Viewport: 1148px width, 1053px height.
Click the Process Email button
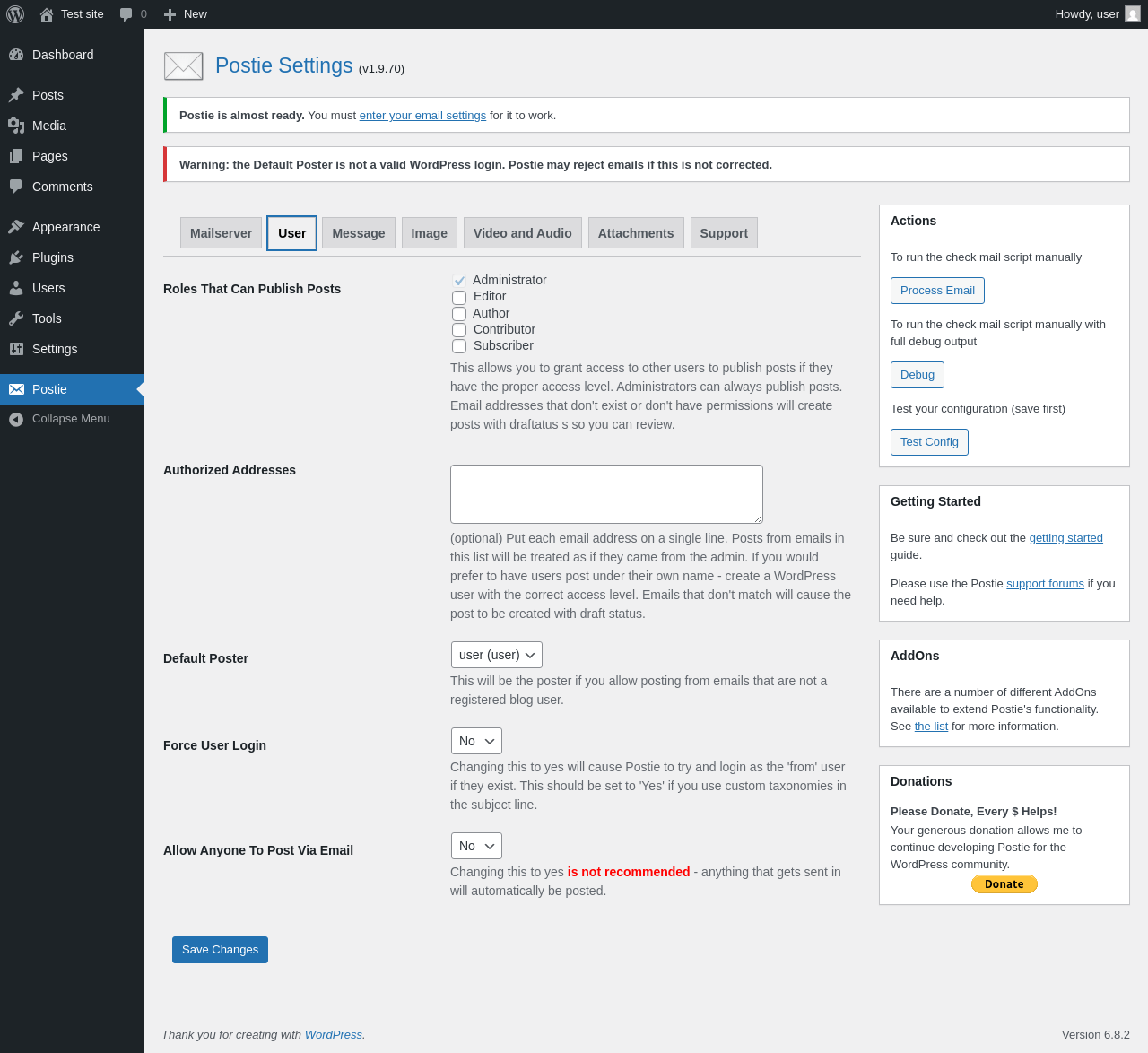pos(937,291)
